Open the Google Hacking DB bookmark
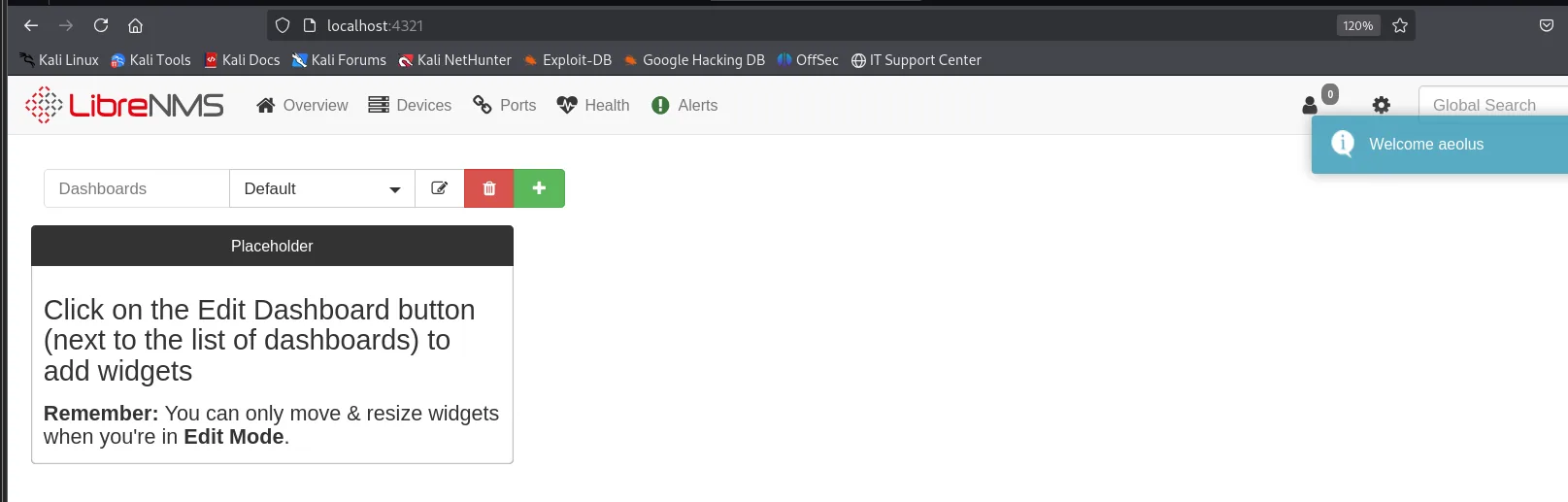This screenshot has height=502, width=1568. 694,60
